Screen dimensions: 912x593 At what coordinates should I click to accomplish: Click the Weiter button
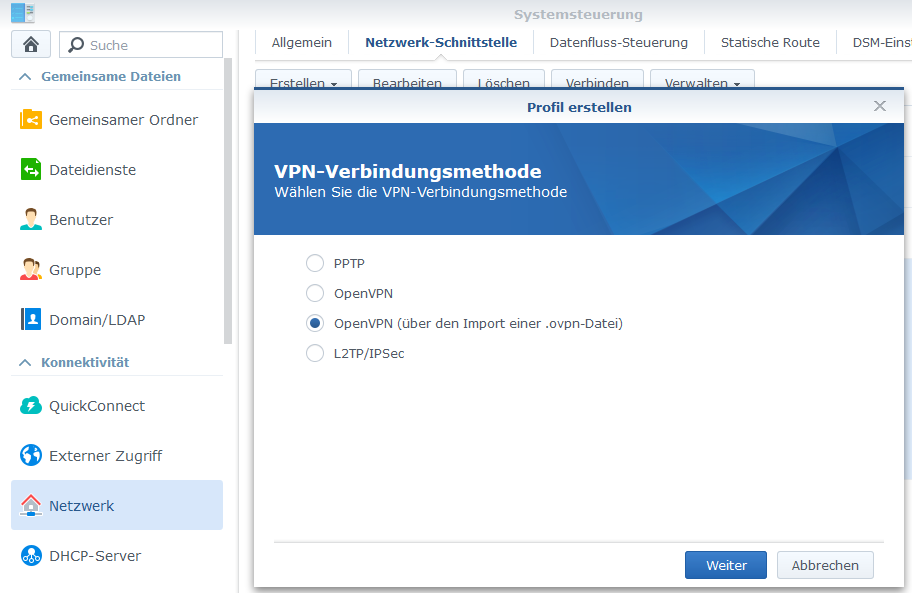(725, 565)
